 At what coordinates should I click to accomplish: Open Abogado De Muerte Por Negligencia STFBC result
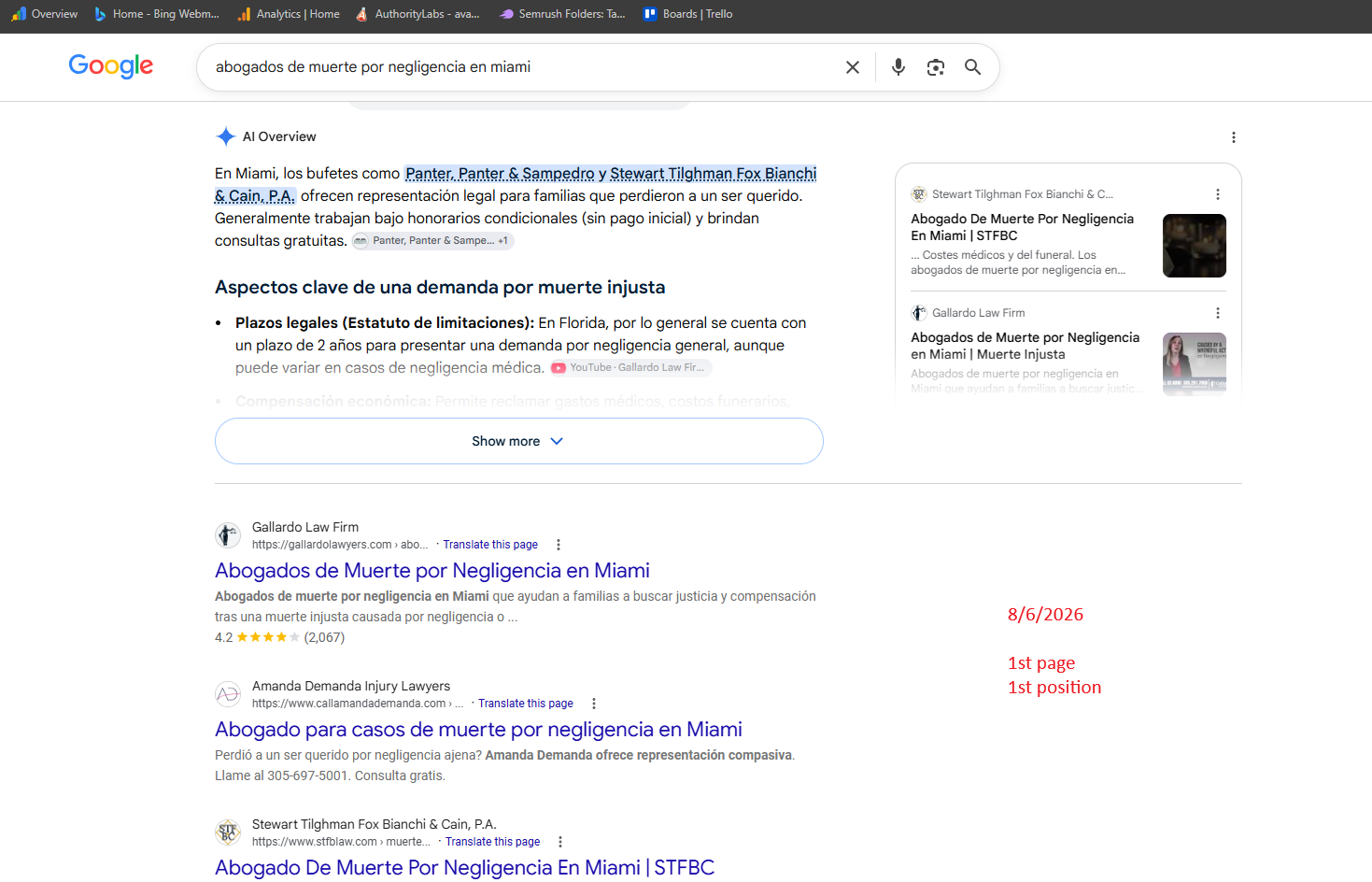(464, 868)
